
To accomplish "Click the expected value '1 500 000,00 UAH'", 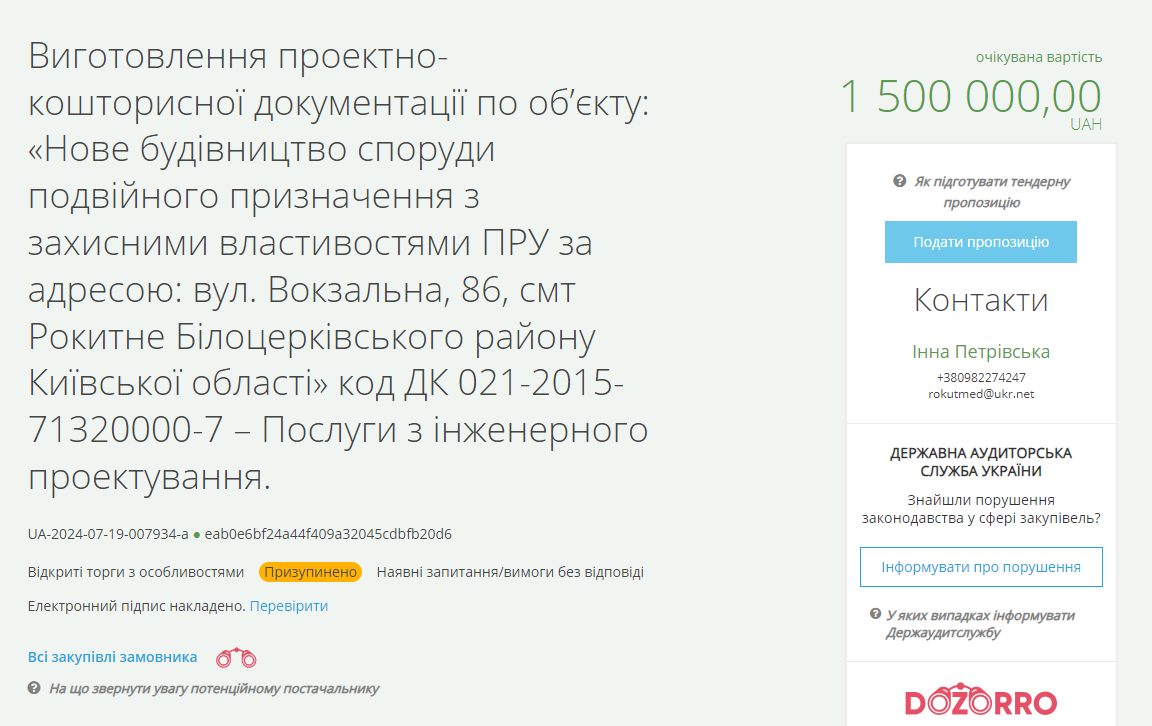I will click(969, 99).
